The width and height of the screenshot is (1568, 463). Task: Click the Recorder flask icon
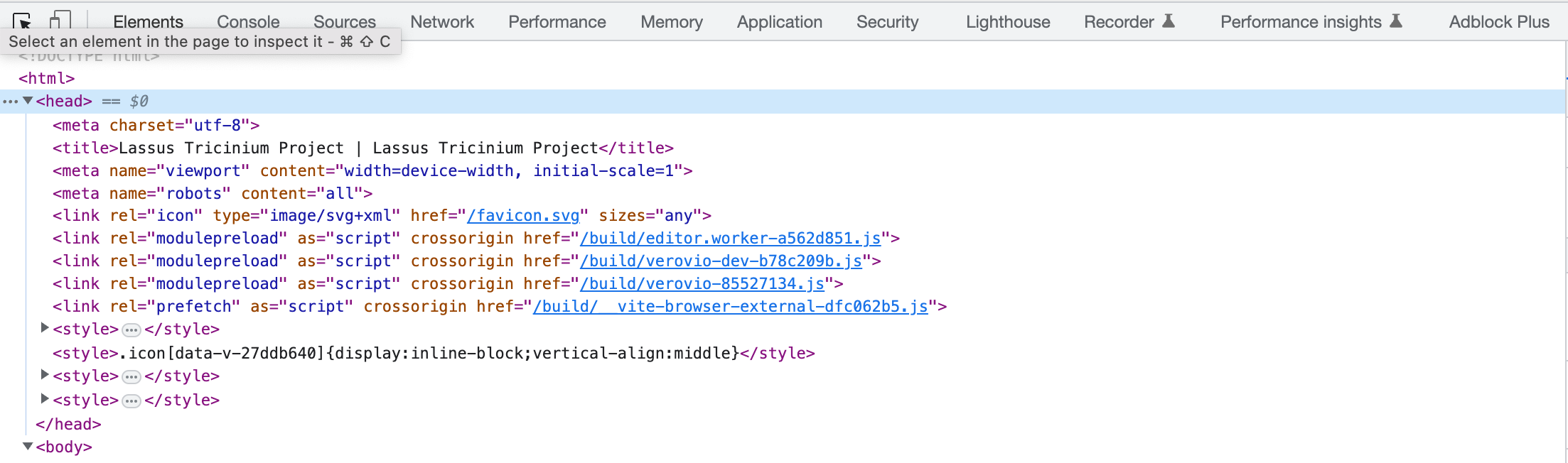[x=1169, y=21]
